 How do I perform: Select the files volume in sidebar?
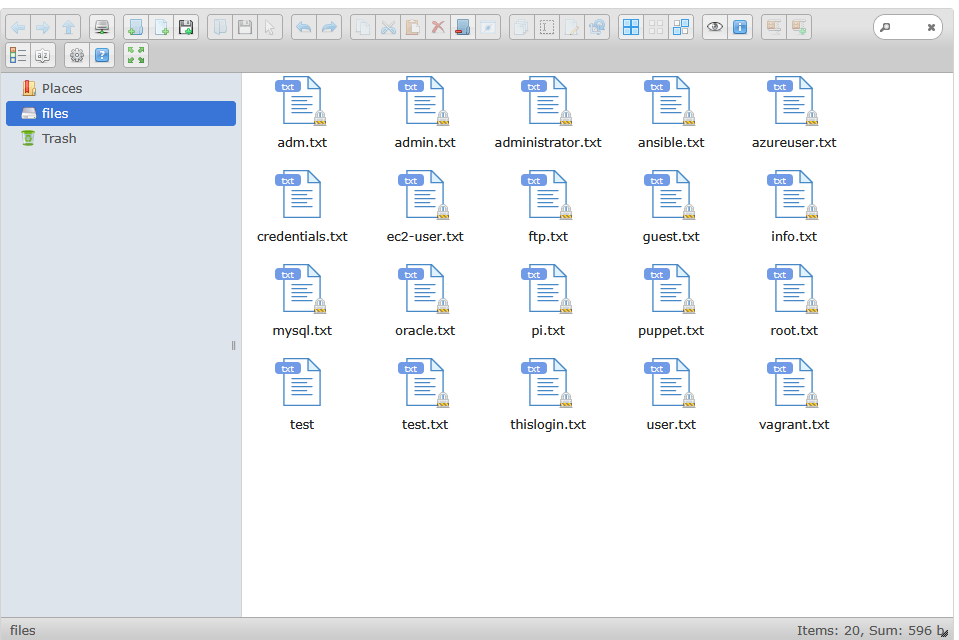[55, 114]
